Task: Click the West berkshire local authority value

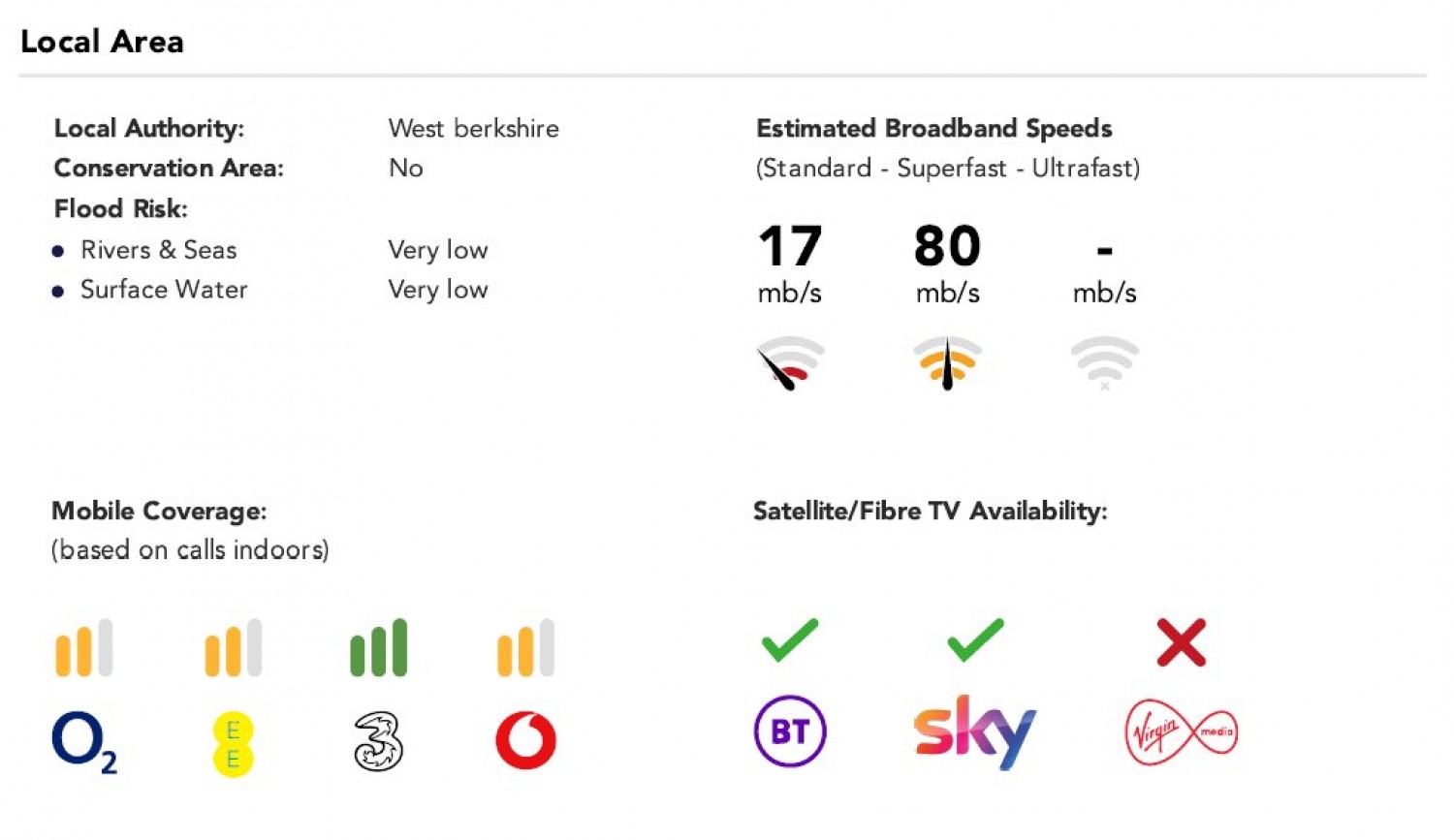Action: coord(473,129)
